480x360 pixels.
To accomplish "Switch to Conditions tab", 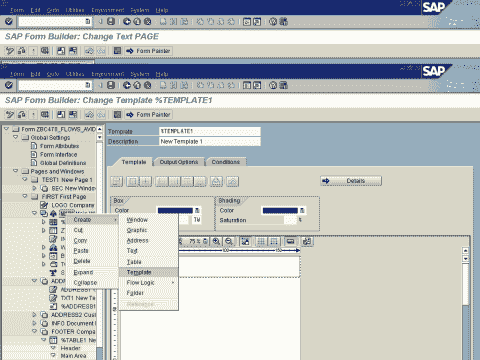I will click(x=226, y=162).
